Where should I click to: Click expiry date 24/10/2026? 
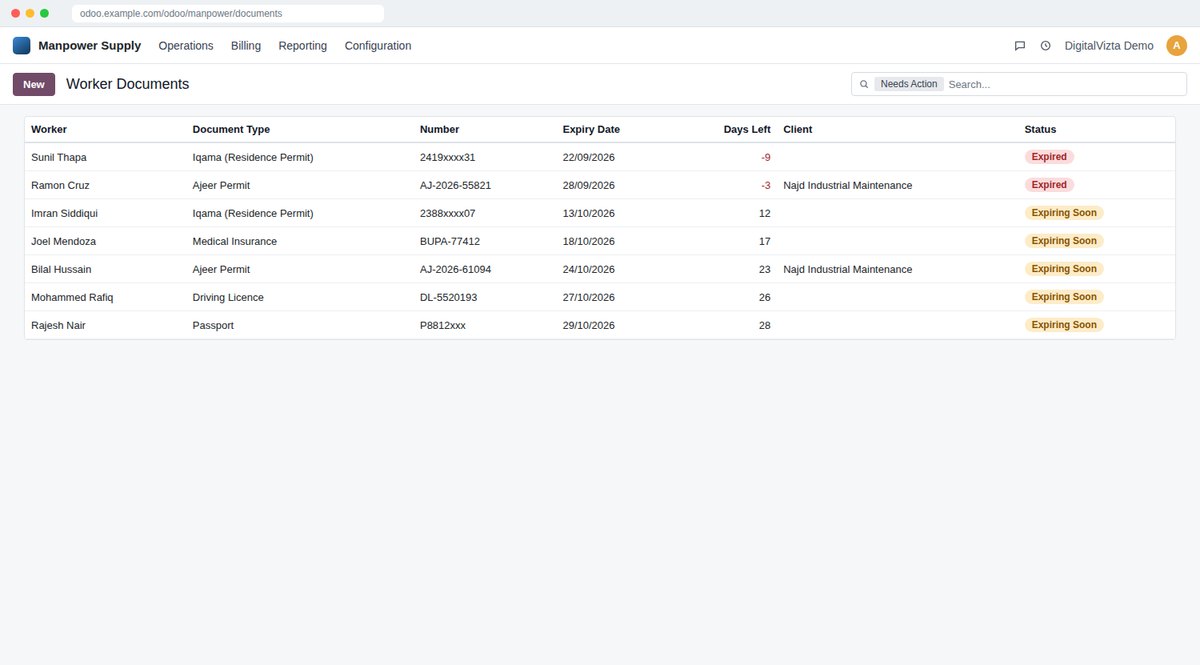point(589,269)
